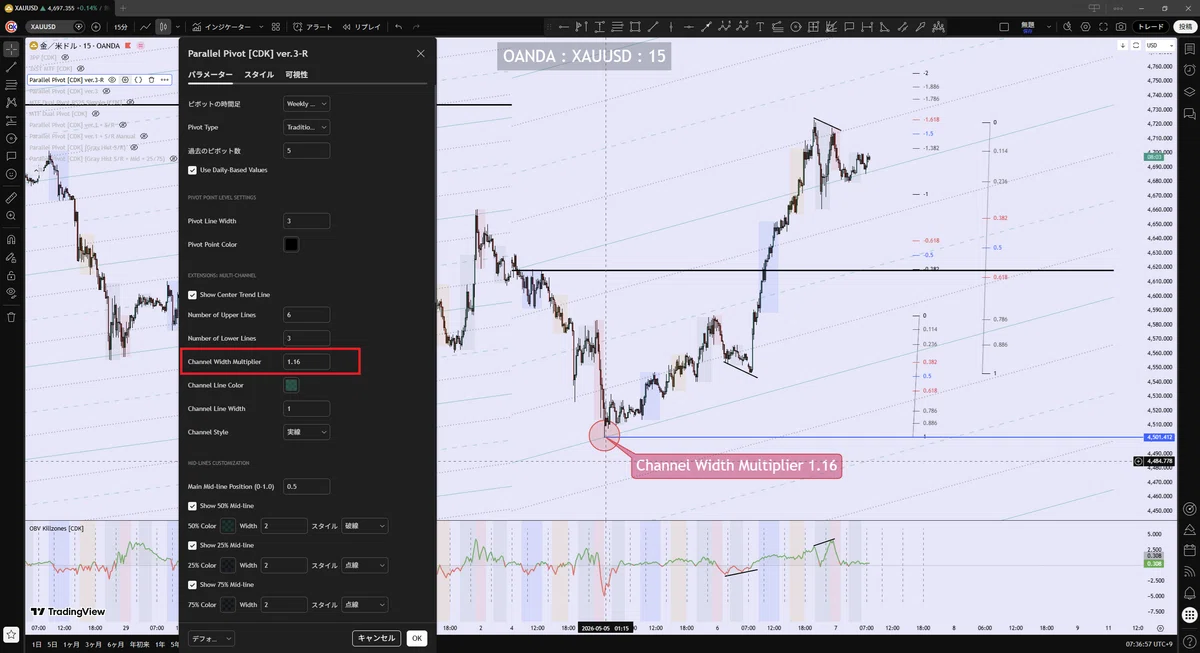This screenshot has width=1200, height=653.
Task: Undo the last chart action
Action: point(400,27)
